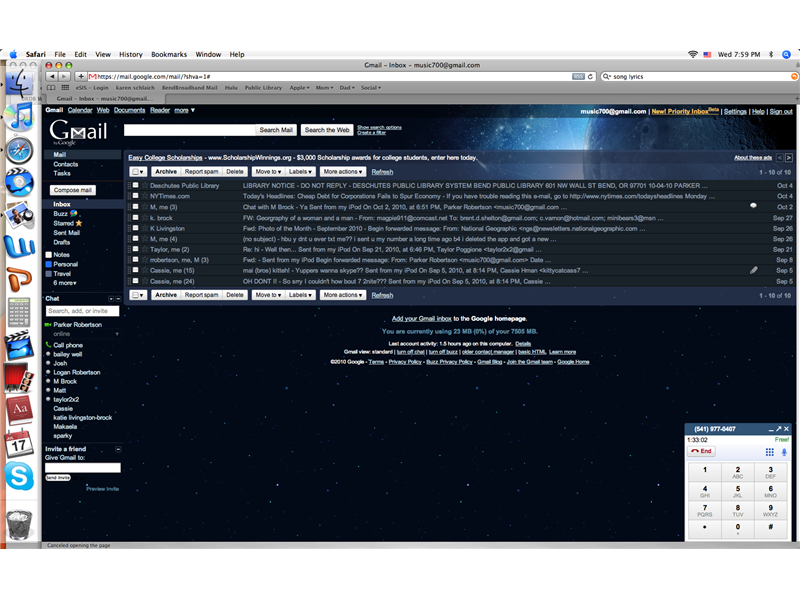Launch iTunes from the Dock
The width and height of the screenshot is (800, 600).
pyautogui.click(x=20, y=116)
